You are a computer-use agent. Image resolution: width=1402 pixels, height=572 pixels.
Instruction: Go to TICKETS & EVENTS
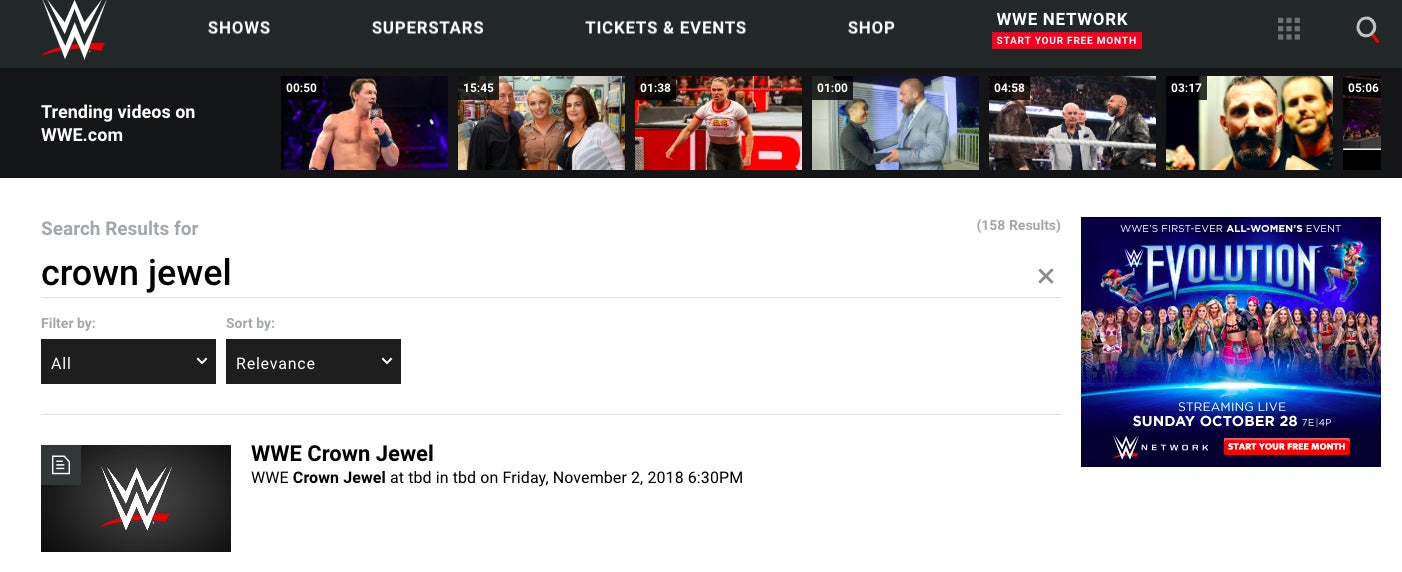(666, 28)
